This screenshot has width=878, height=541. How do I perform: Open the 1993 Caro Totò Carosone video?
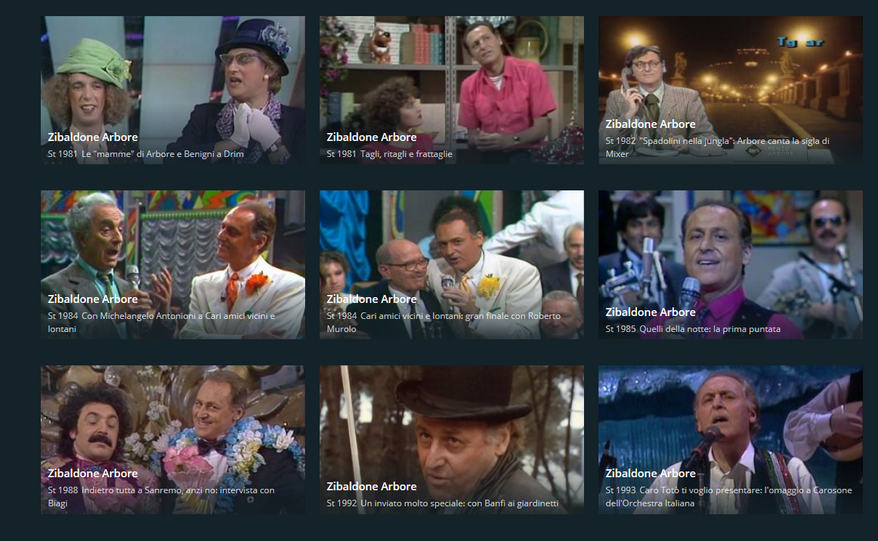point(731,440)
